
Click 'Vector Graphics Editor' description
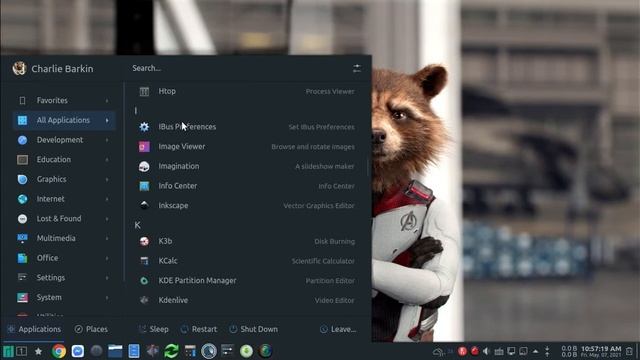click(319, 206)
